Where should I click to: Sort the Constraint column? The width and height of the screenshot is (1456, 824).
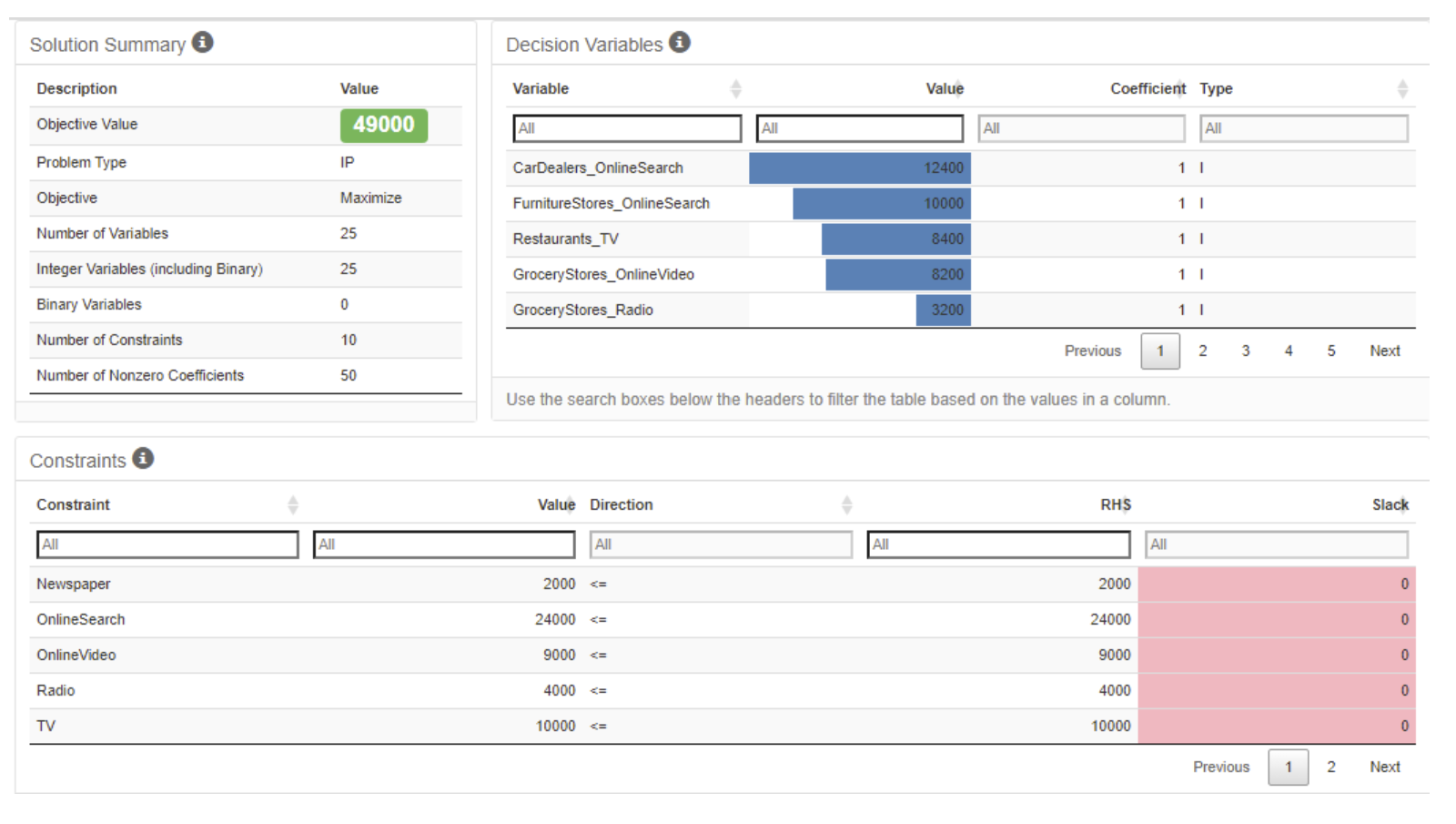point(293,504)
